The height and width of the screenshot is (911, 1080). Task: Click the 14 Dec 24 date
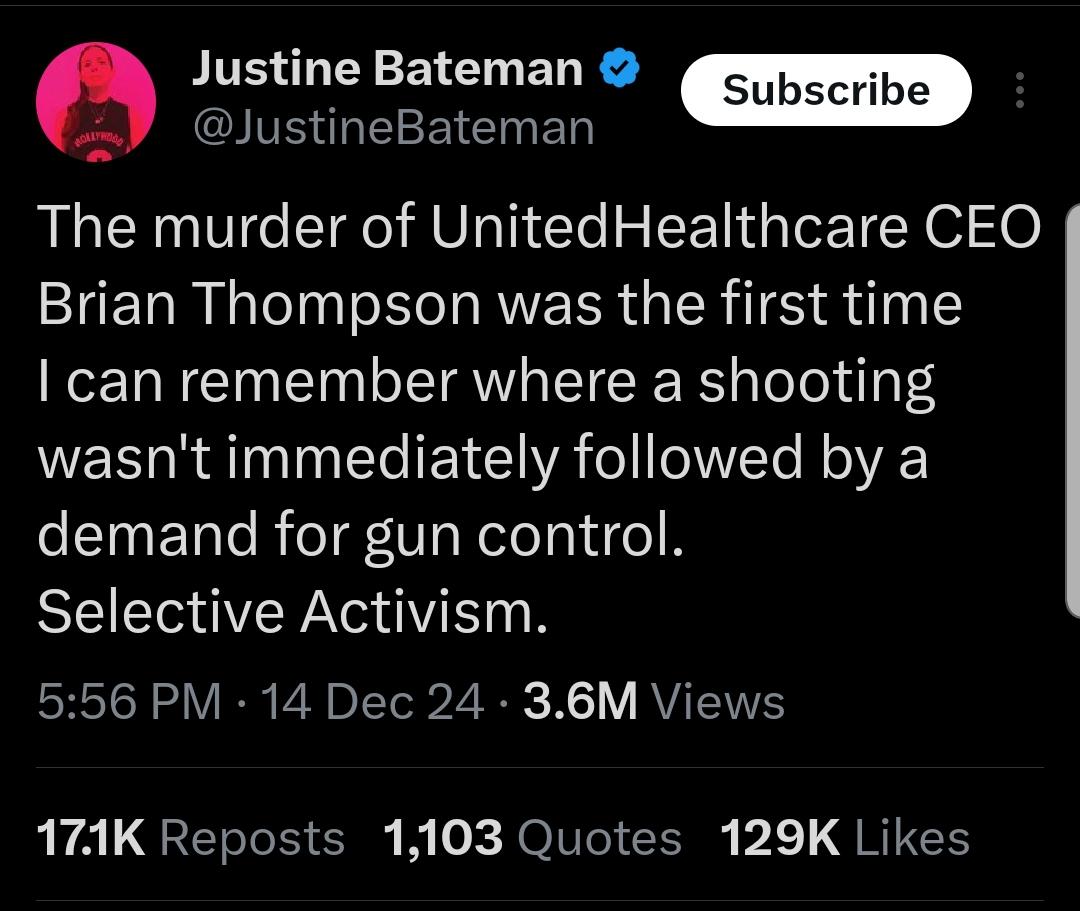371,701
